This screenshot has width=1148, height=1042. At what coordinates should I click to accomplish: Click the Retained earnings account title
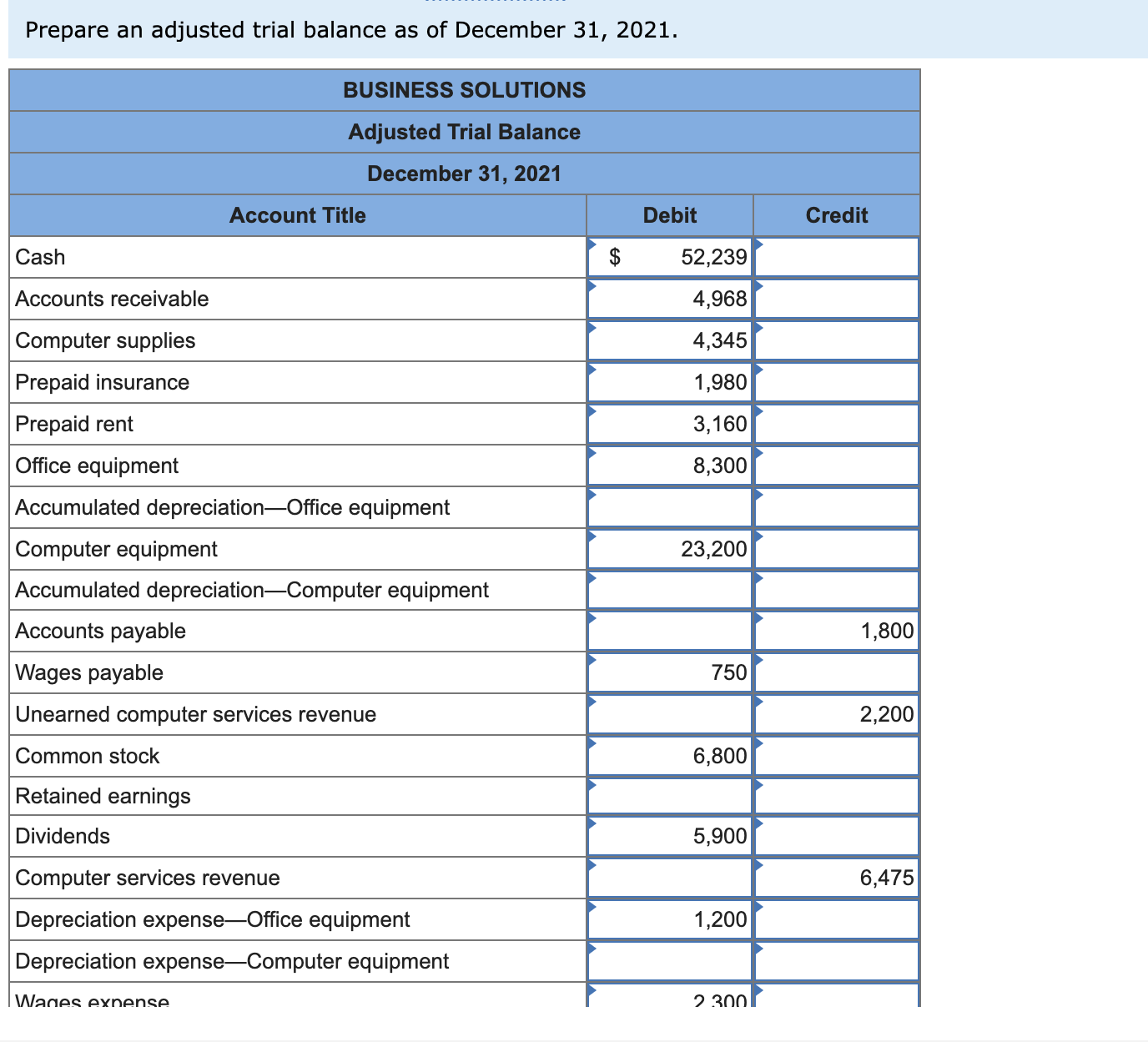(x=103, y=796)
